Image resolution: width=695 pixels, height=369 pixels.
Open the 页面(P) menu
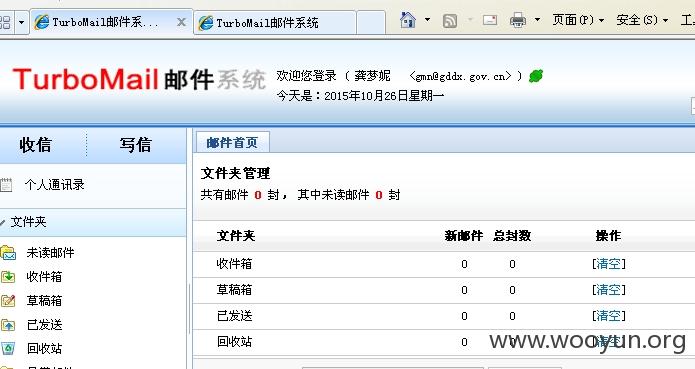click(x=578, y=20)
